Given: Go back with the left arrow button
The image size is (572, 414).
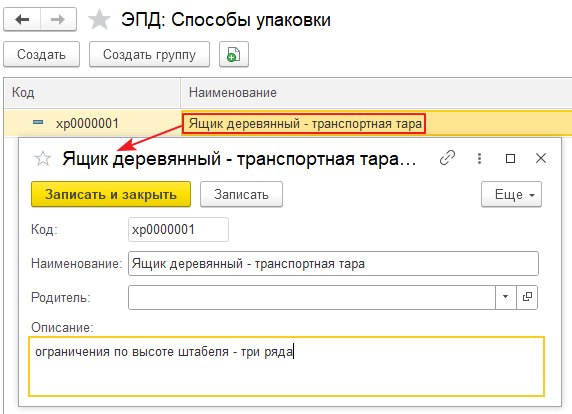Looking at the screenshot, I should pyautogui.click(x=22, y=20).
